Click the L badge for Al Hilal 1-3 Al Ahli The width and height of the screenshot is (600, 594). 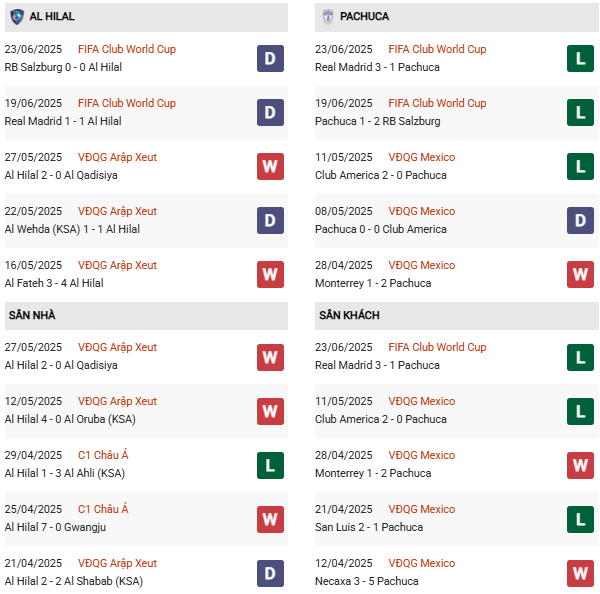coord(270,465)
